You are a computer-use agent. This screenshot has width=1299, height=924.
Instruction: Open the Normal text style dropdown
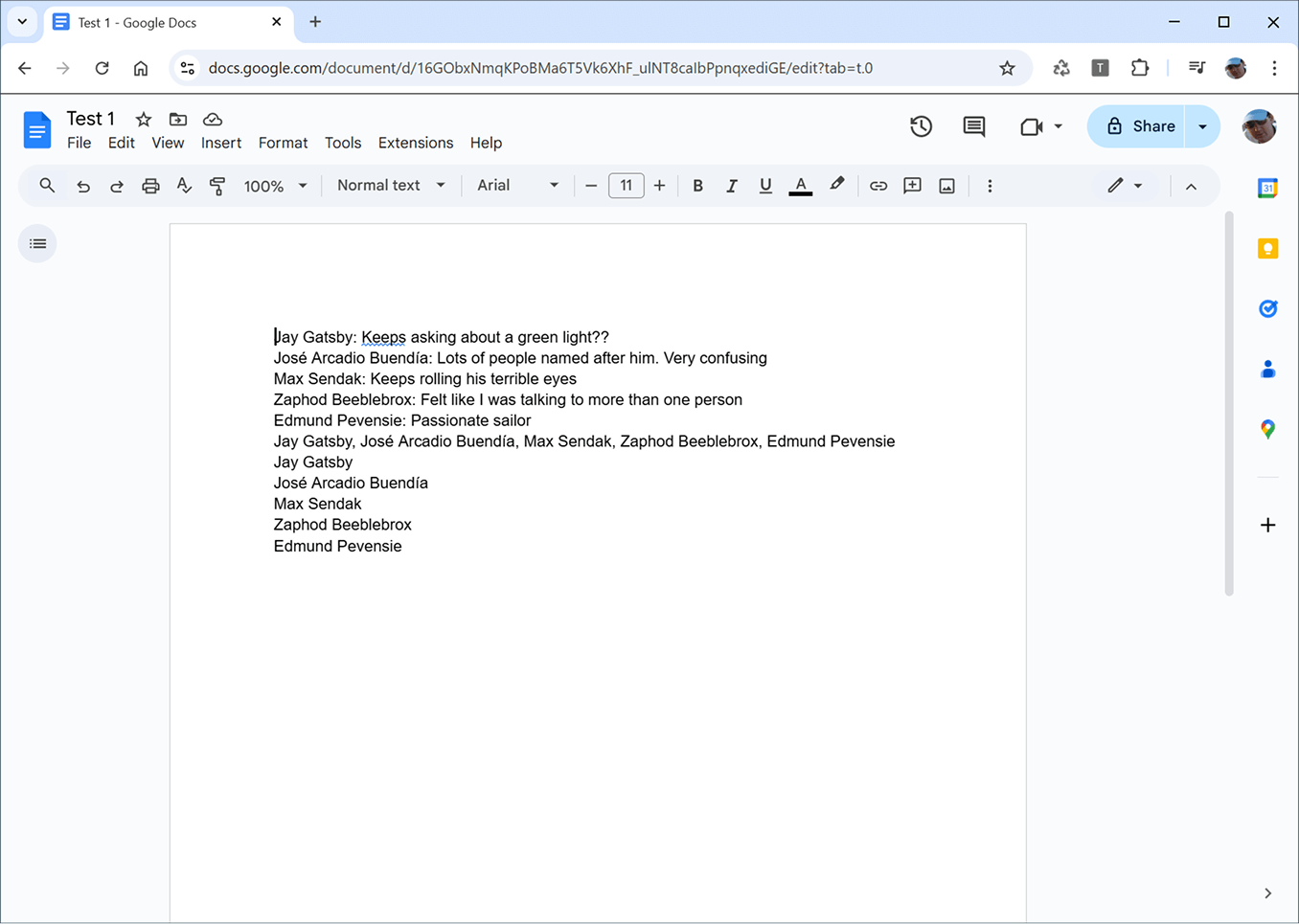click(391, 186)
